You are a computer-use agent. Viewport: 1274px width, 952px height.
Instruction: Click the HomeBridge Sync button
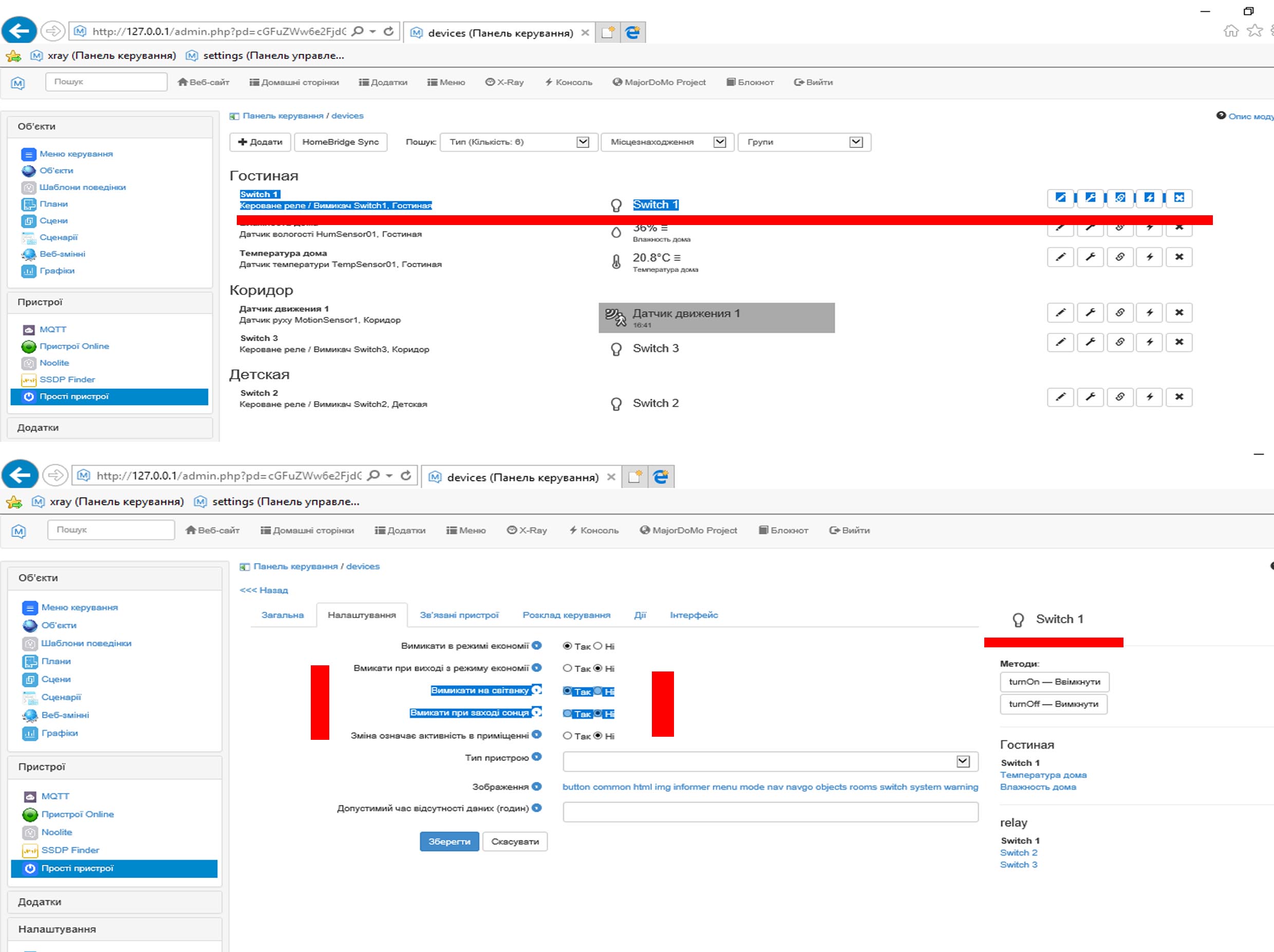[x=341, y=142]
